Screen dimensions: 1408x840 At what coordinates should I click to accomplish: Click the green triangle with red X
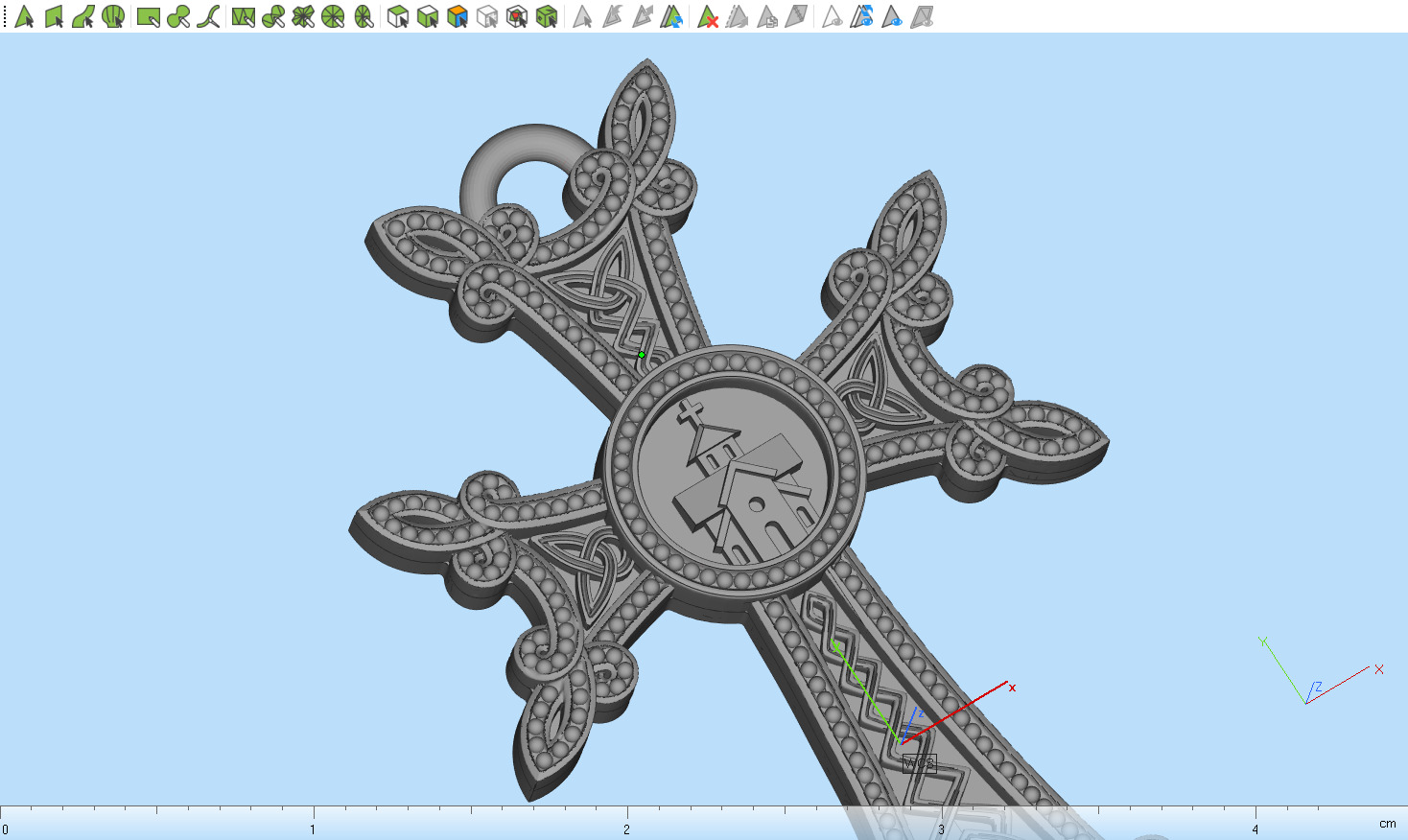tap(708, 16)
